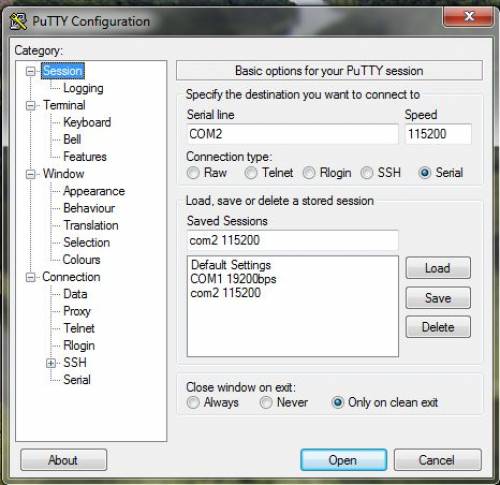This screenshot has width=500, height=485.
Task: Load the selected saved session
Action: tap(438, 268)
